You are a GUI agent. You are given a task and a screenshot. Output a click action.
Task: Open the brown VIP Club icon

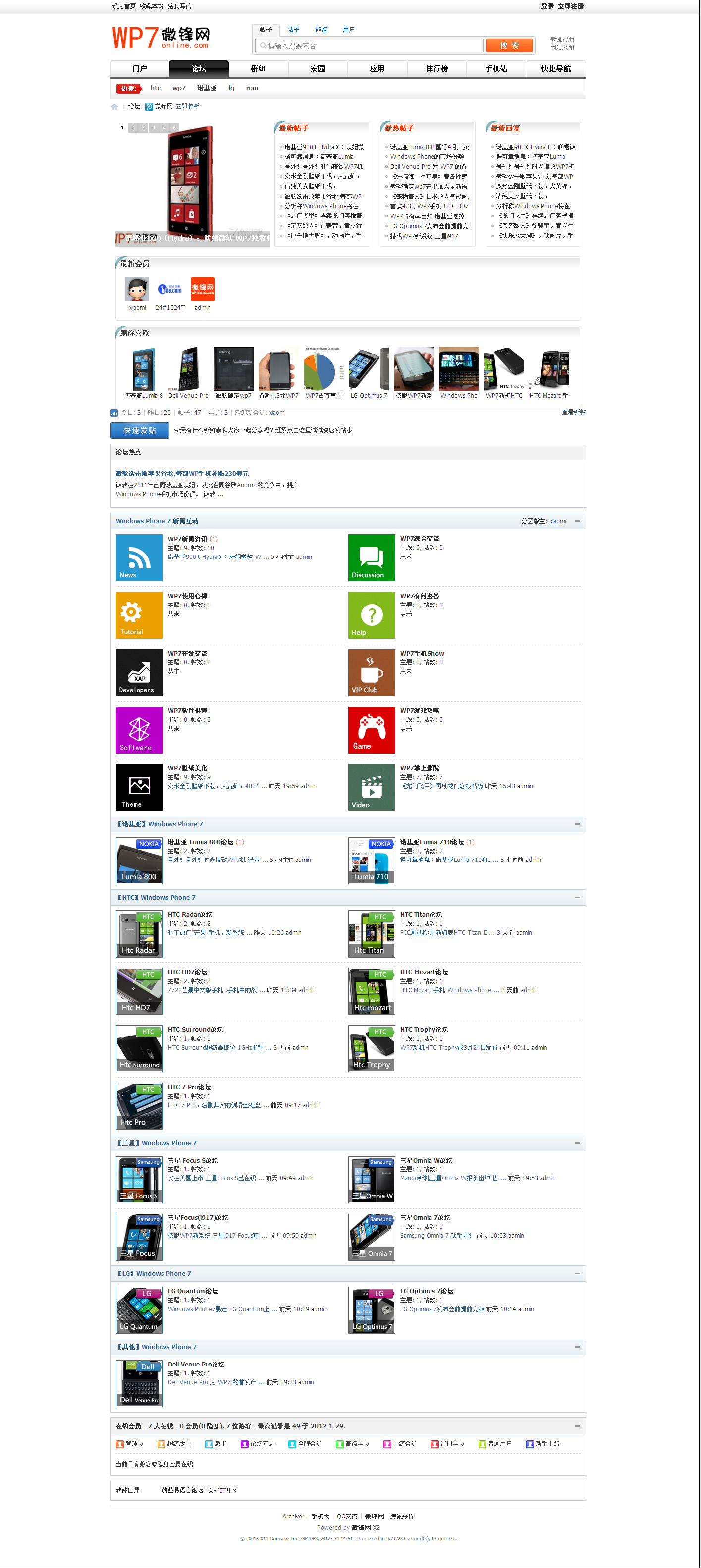pos(371,672)
